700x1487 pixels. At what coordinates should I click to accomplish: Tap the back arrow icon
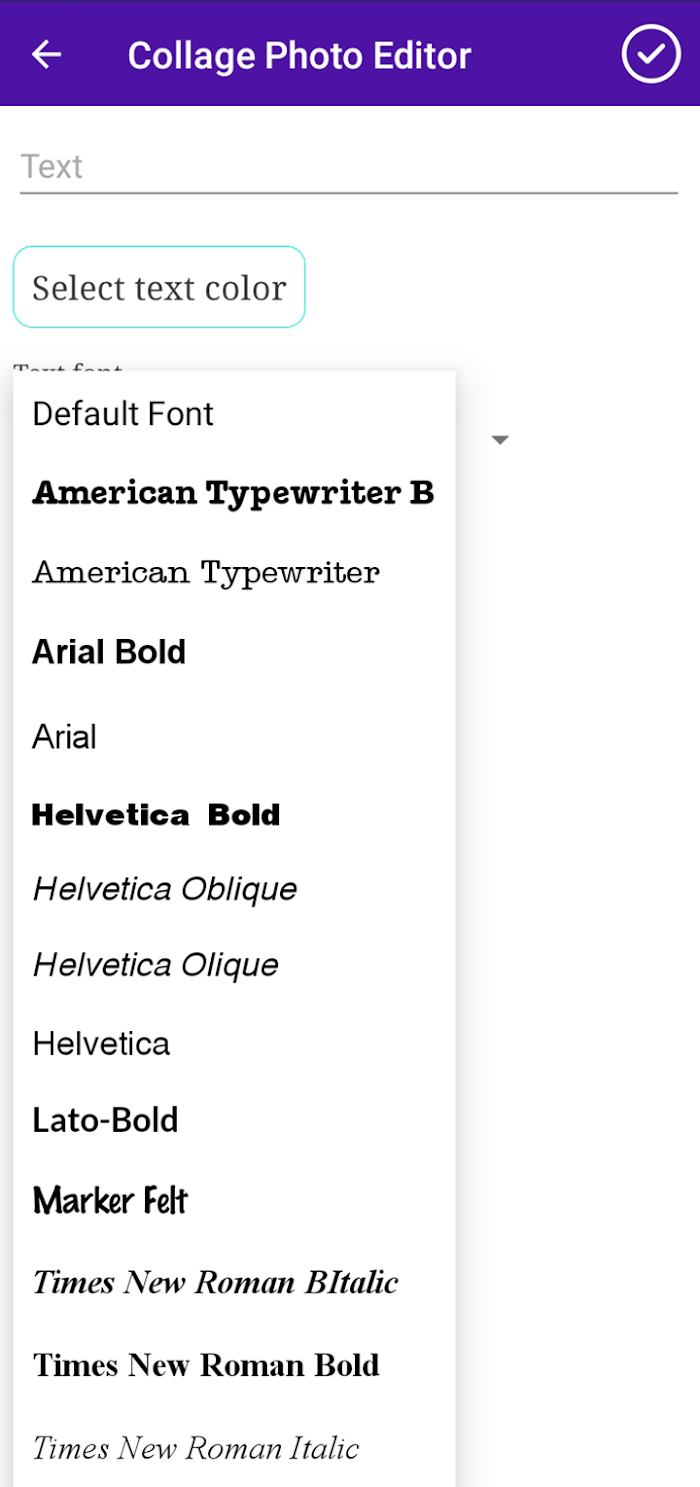coord(46,55)
